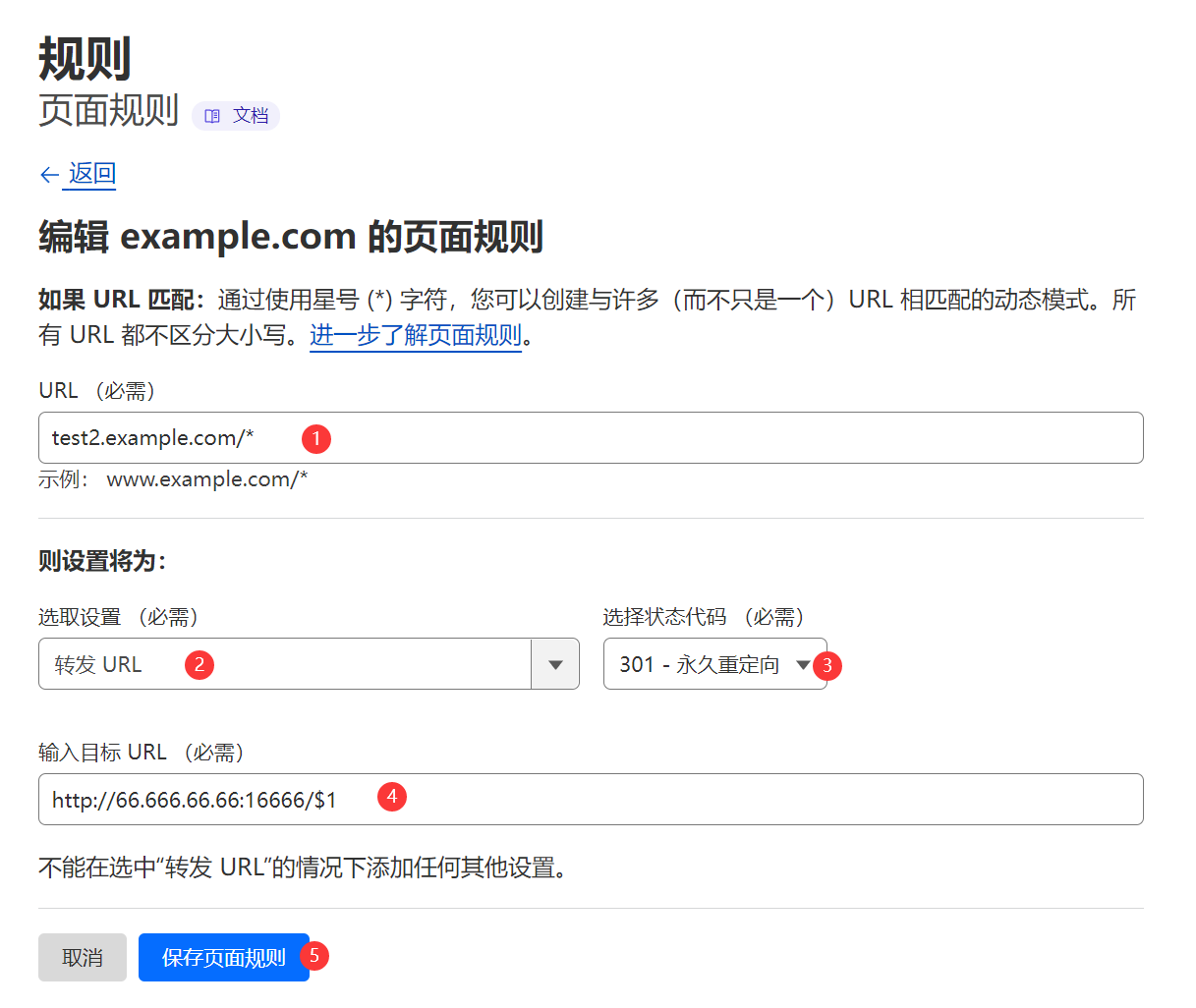Open the 转发 URL setting dropdown
Screen dimensions: 1196x1008
pyautogui.click(x=285, y=664)
